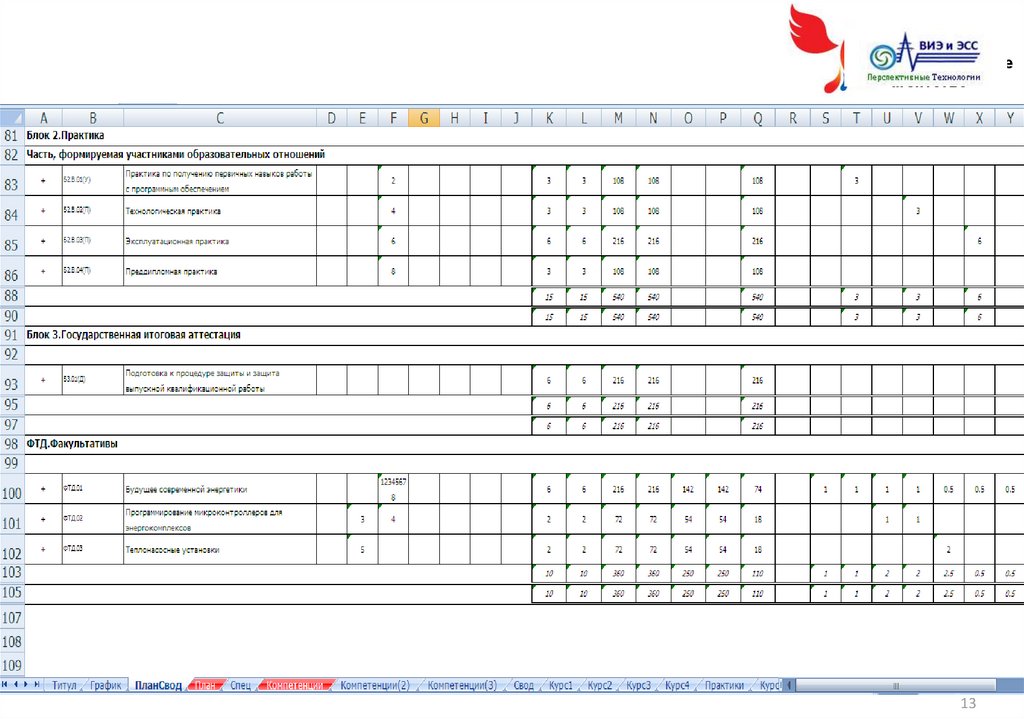Screen dimensions: 1024x719
Task: Click cell W102 with value 2
Action: click(948, 550)
